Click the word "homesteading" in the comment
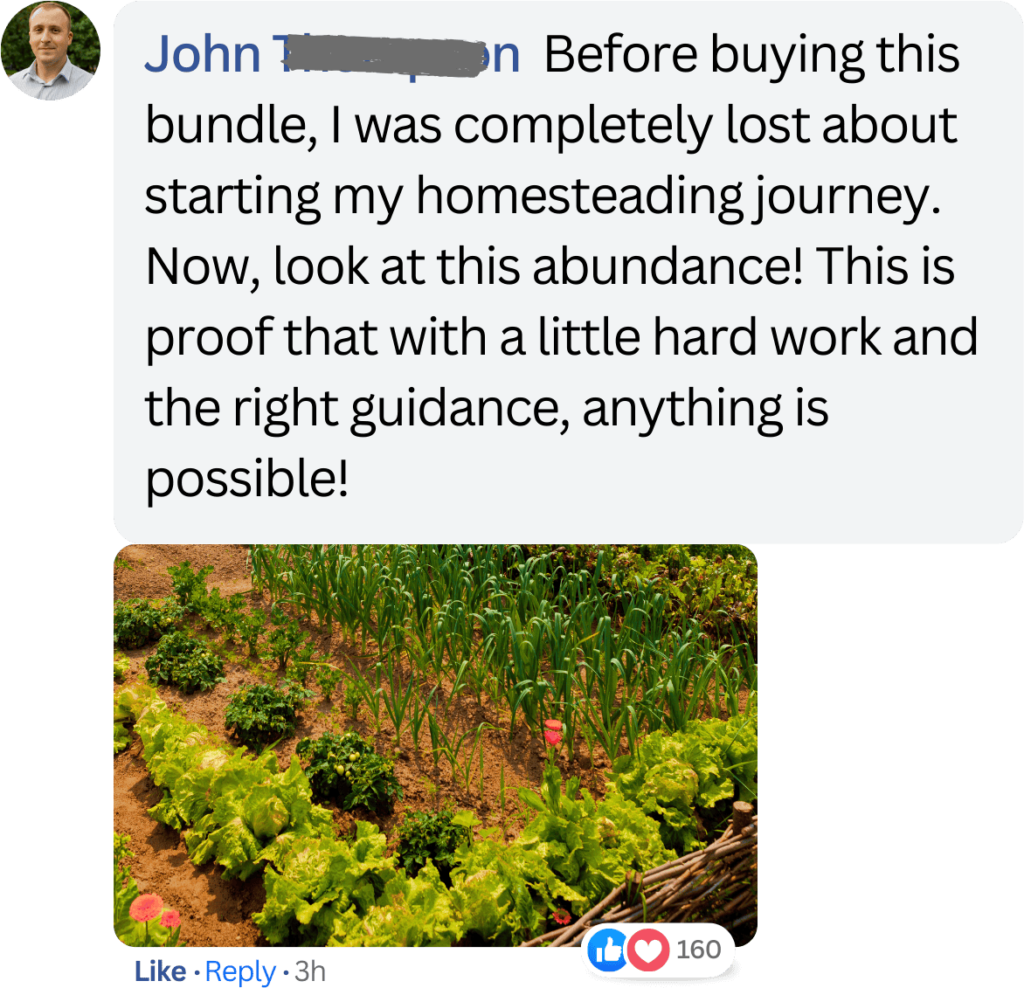Image resolution: width=1024 pixels, height=988 pixels. pos(580,196)
